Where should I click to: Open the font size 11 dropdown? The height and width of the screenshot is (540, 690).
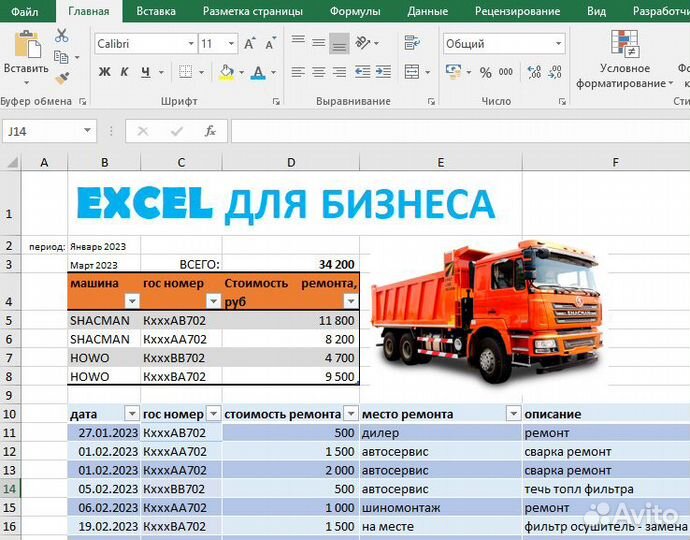(x=231, y=44)
